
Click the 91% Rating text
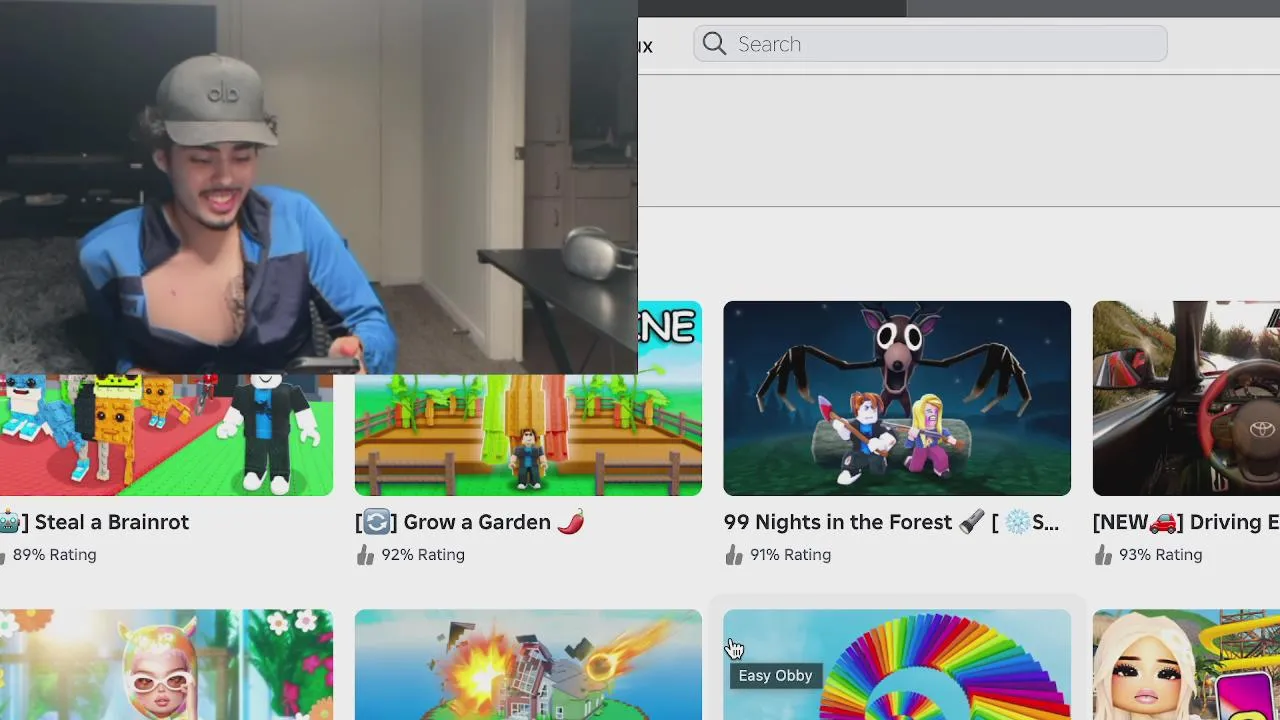pyautogui.click(x=790, y=554)
